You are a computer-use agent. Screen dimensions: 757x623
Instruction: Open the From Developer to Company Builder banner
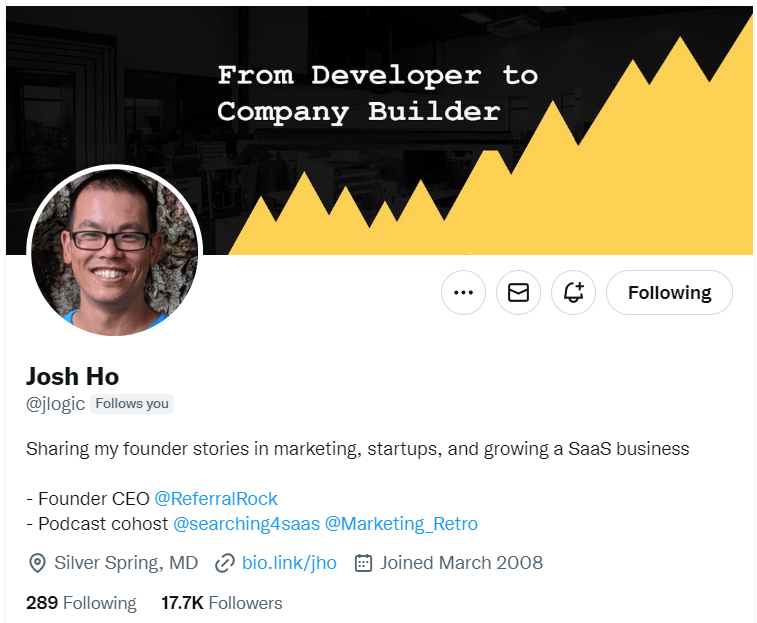pos(379,130)
